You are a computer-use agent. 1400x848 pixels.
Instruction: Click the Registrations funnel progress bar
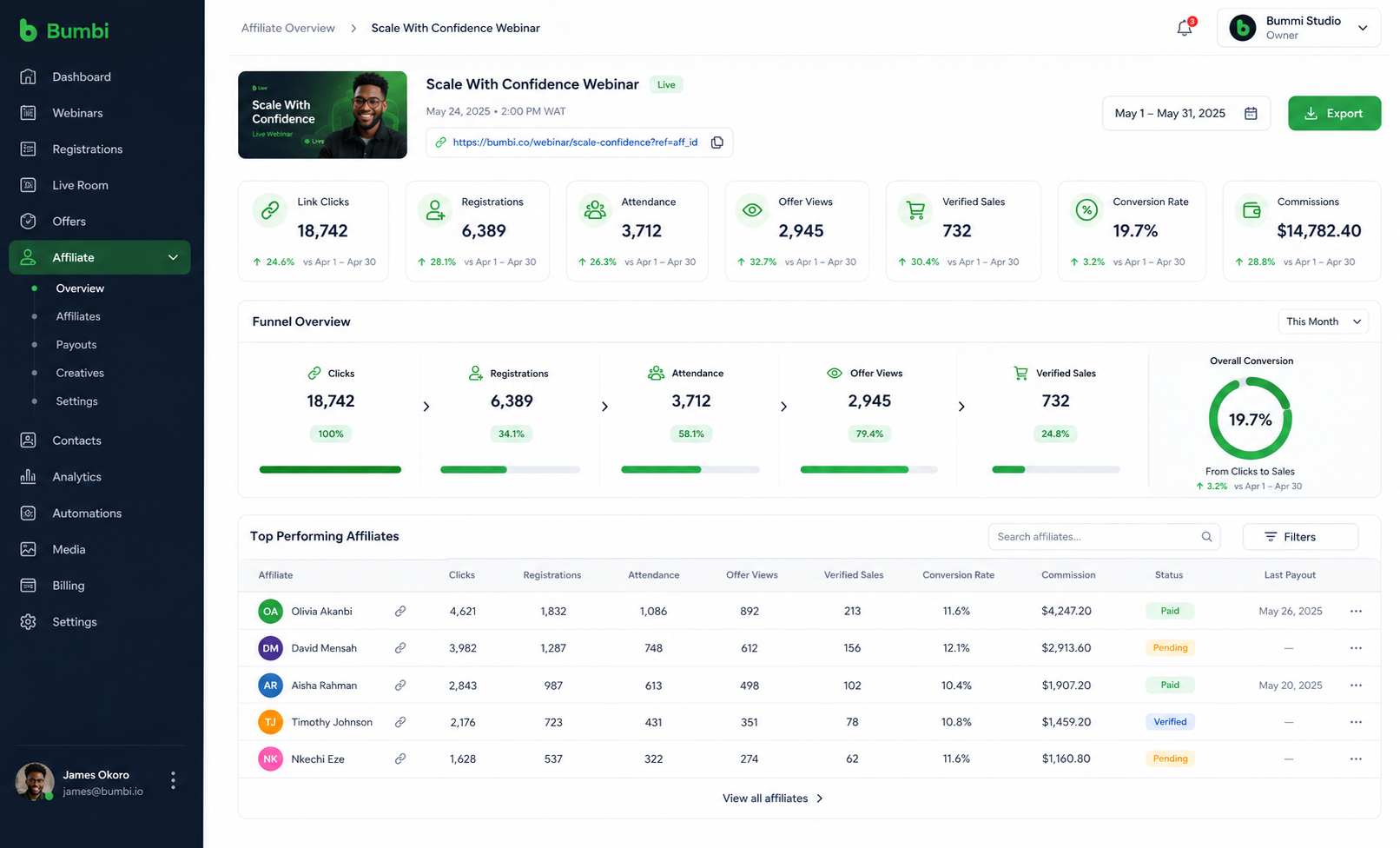pyautogui.click(x=510, y=470)
